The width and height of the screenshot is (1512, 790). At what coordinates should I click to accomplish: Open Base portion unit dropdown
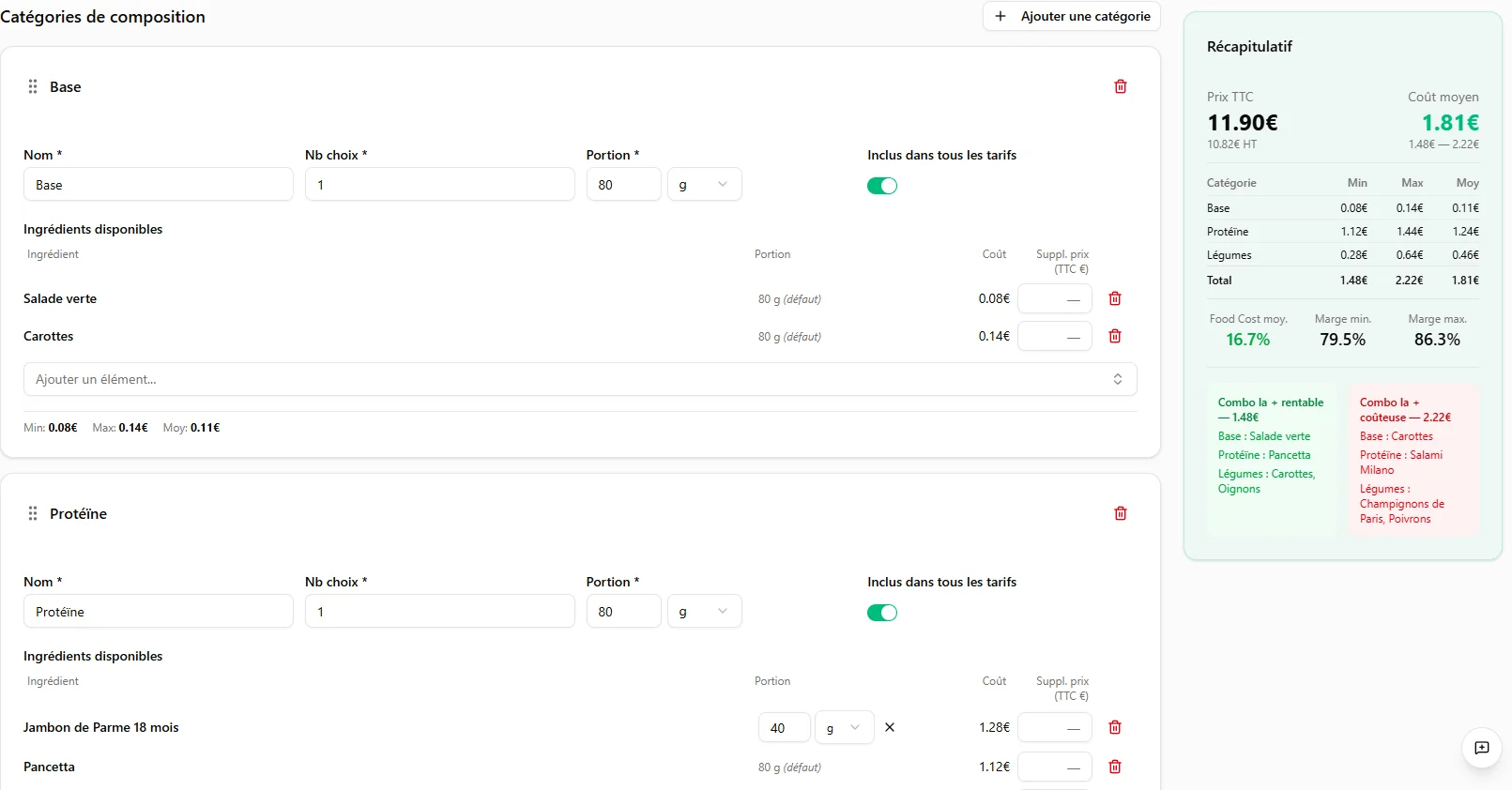pos(704,185)
